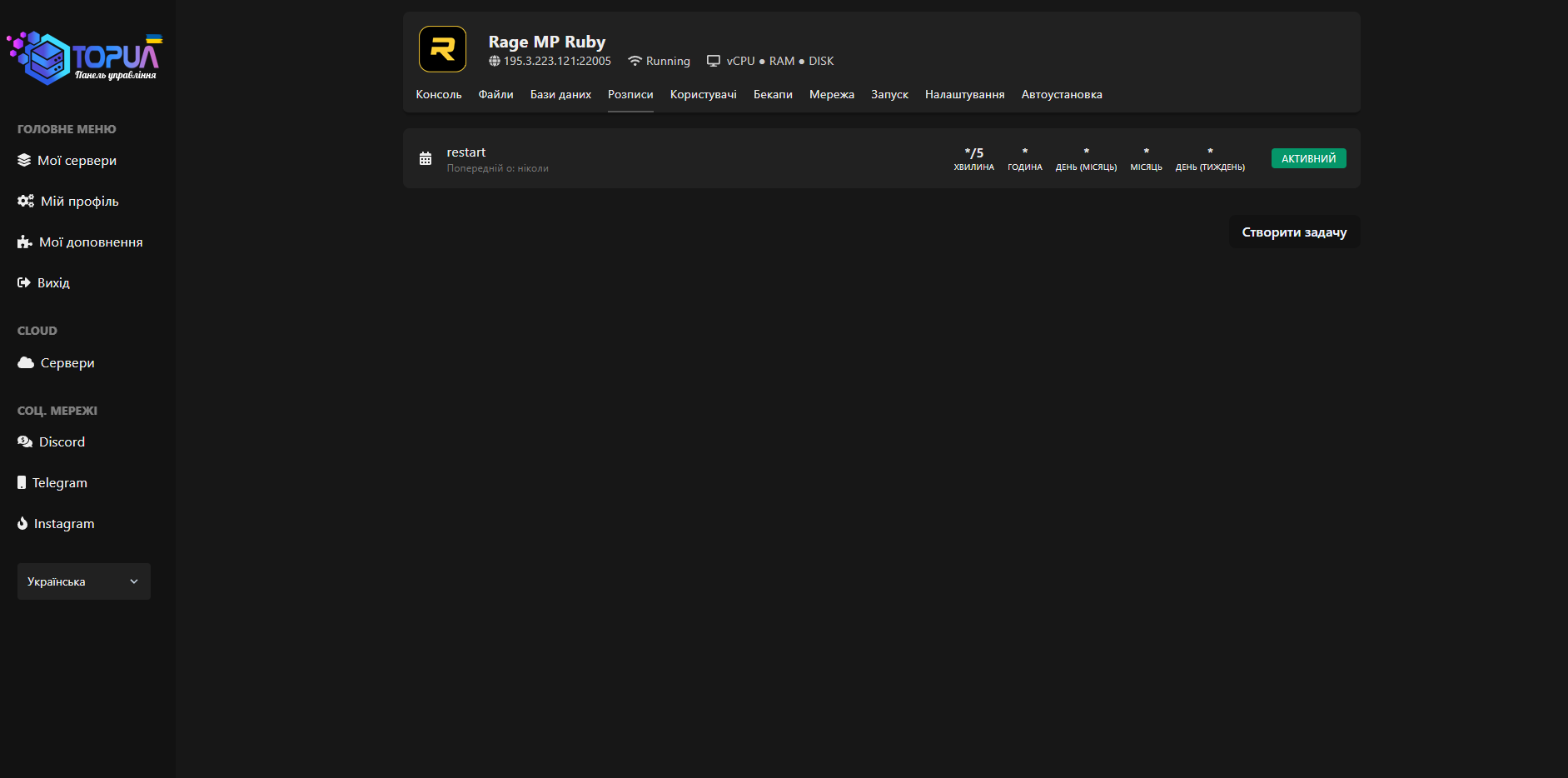Open the Telegram link in sidebar

point(59,483)
